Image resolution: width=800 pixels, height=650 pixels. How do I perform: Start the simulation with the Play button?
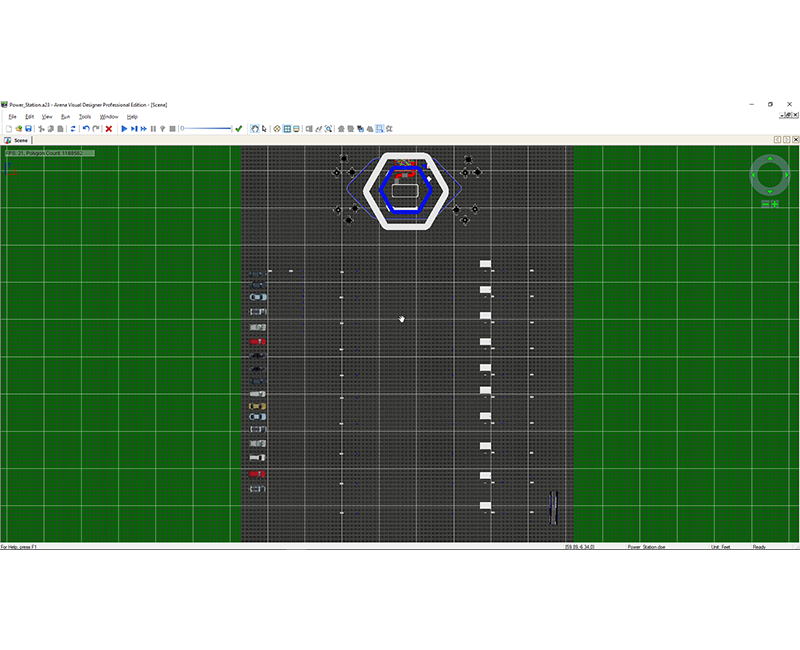[124, 129]
